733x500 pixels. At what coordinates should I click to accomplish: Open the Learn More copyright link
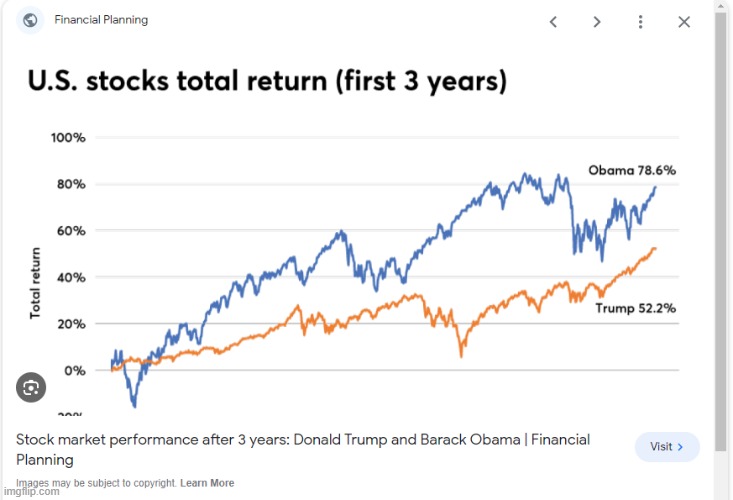207,483
